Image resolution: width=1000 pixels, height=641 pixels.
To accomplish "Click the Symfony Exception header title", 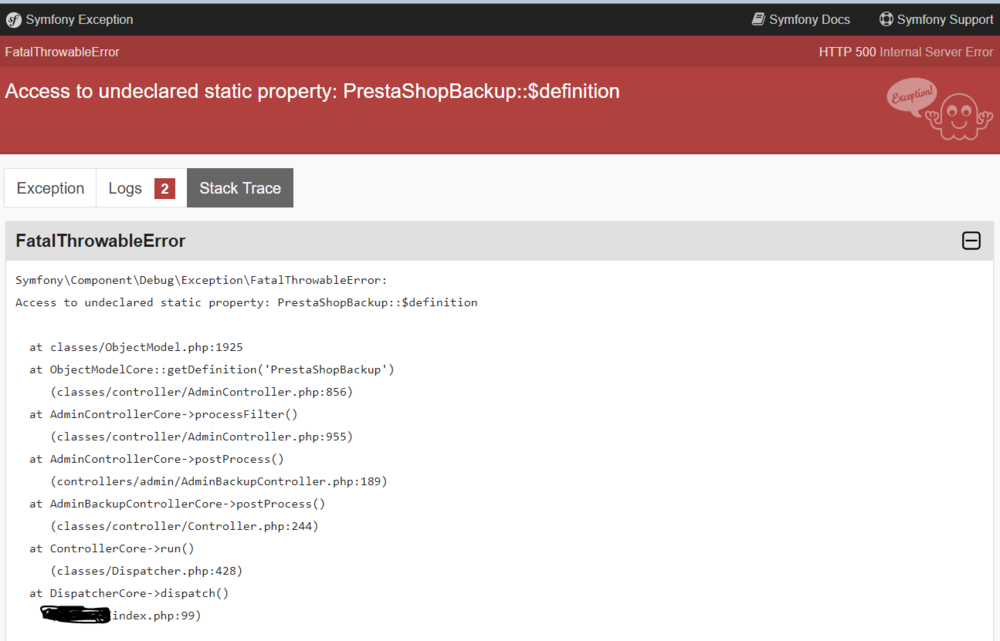I will [79, 19].
